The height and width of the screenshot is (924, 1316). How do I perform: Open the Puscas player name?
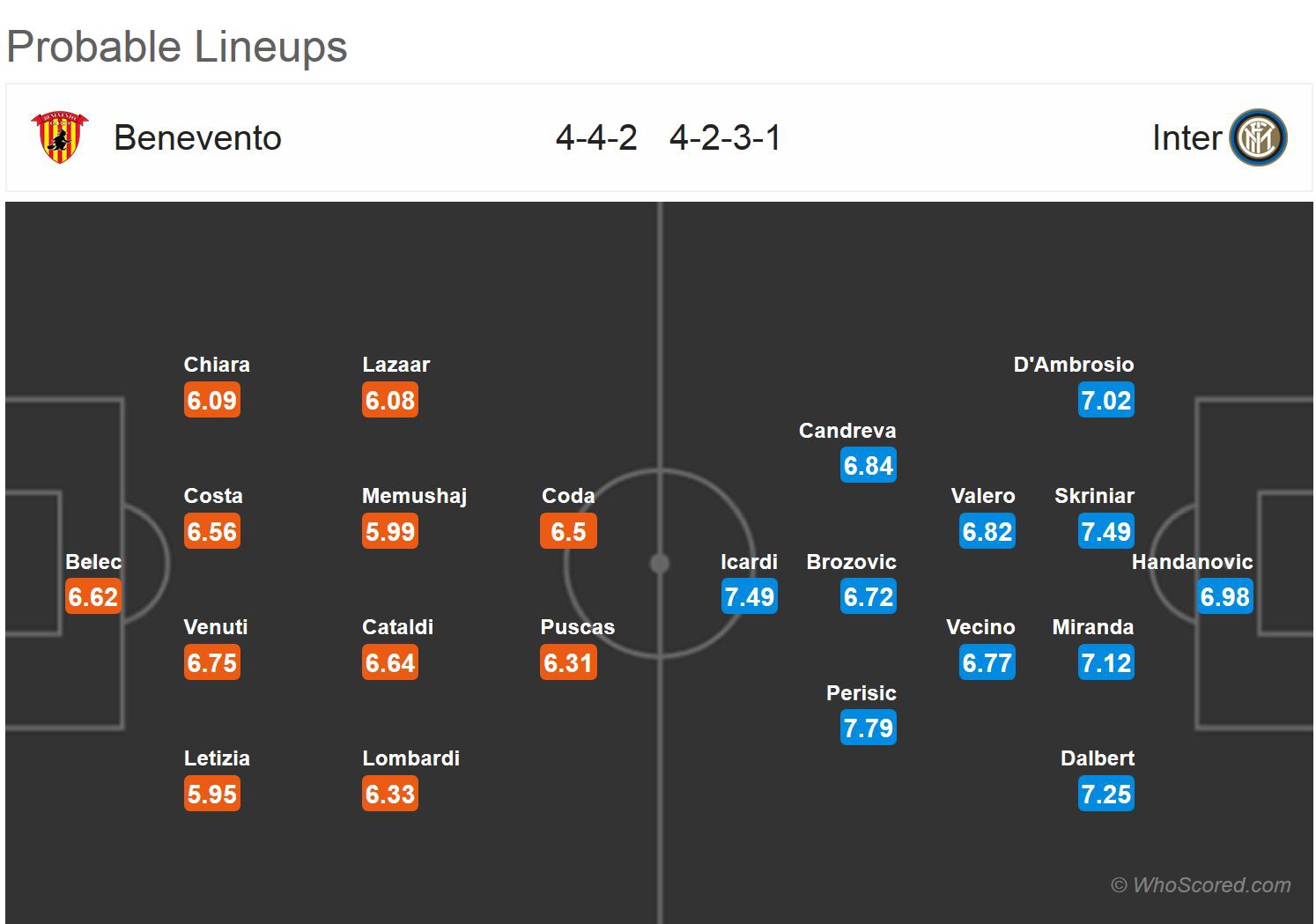click(x=577, y=627)
